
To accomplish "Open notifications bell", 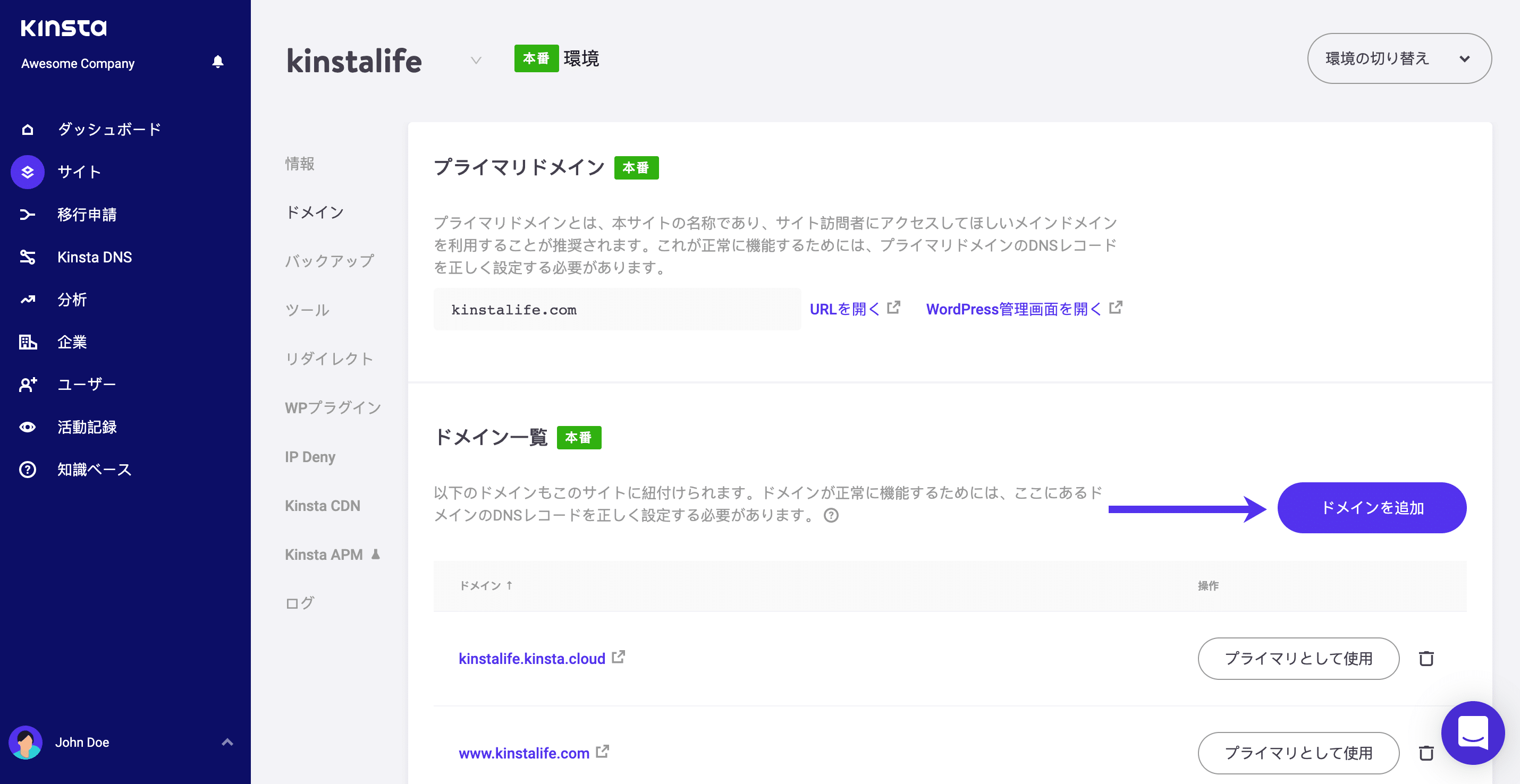I will (218, 62).
